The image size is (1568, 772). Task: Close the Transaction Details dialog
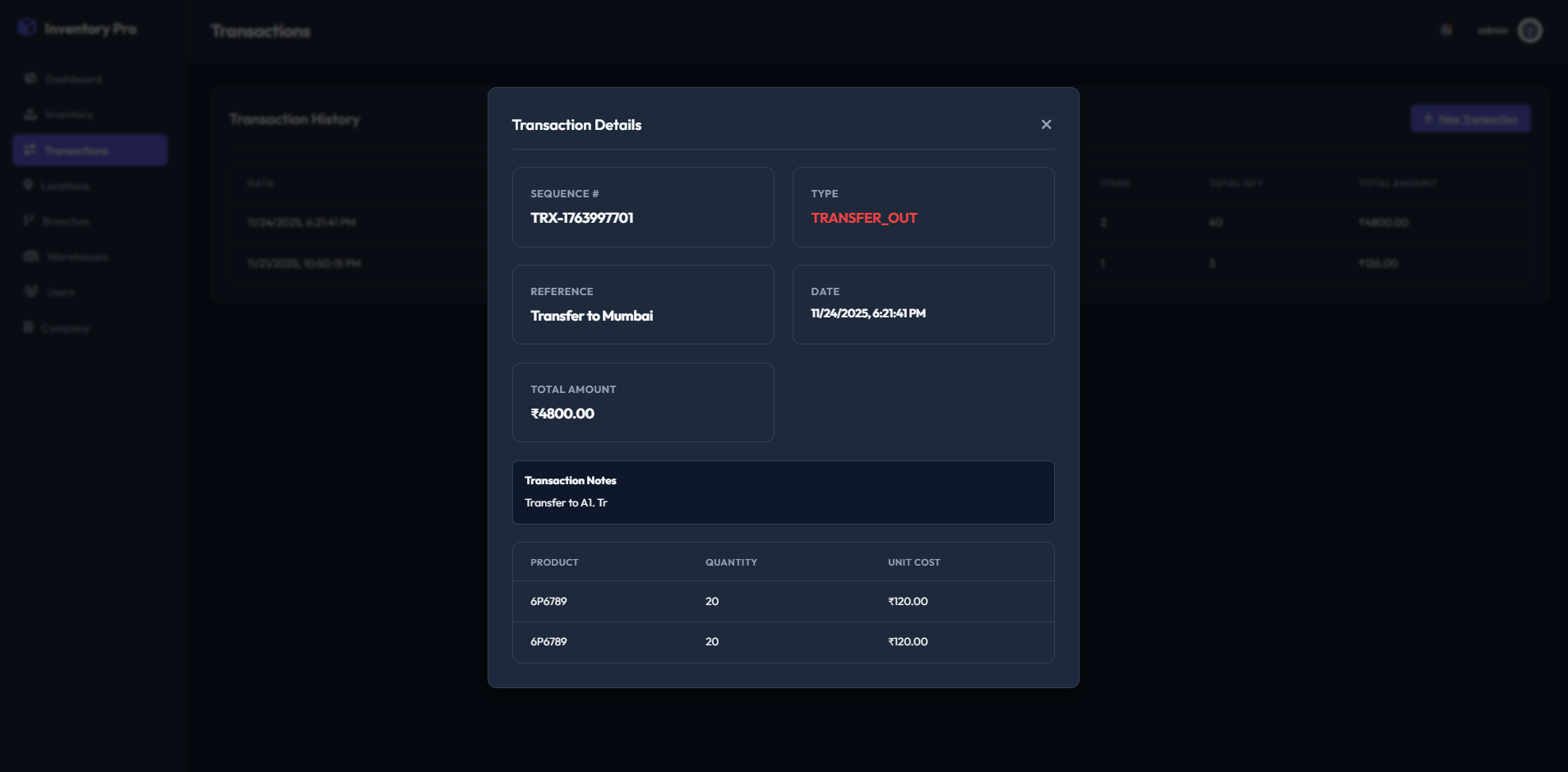(1046, 124)
